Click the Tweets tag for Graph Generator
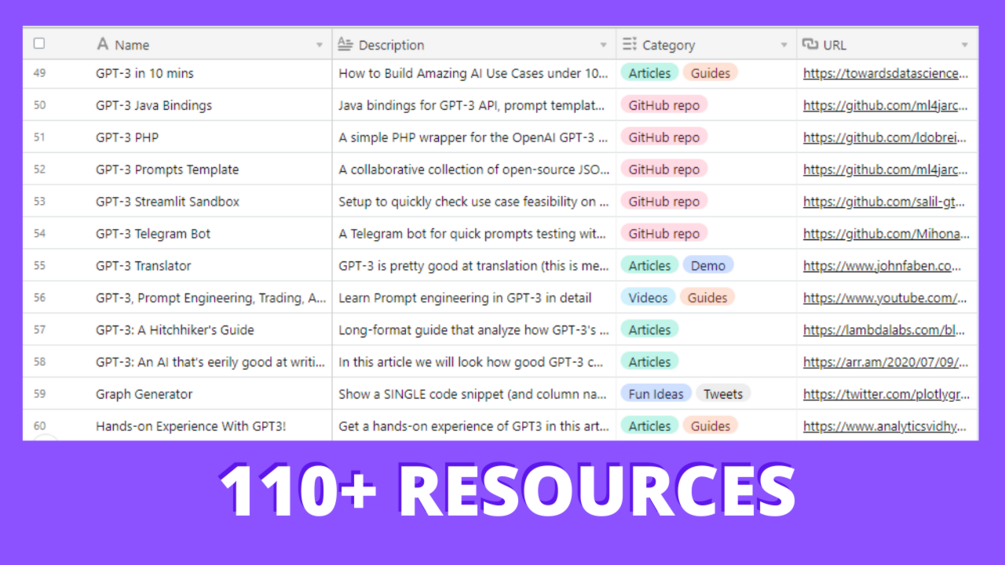 coord(723,393)
